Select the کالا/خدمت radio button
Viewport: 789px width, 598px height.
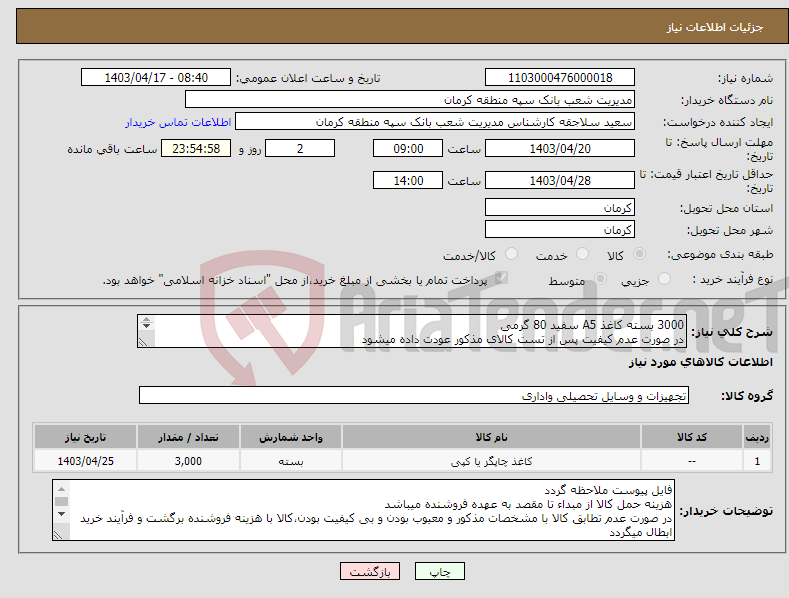tap(511, 254)
